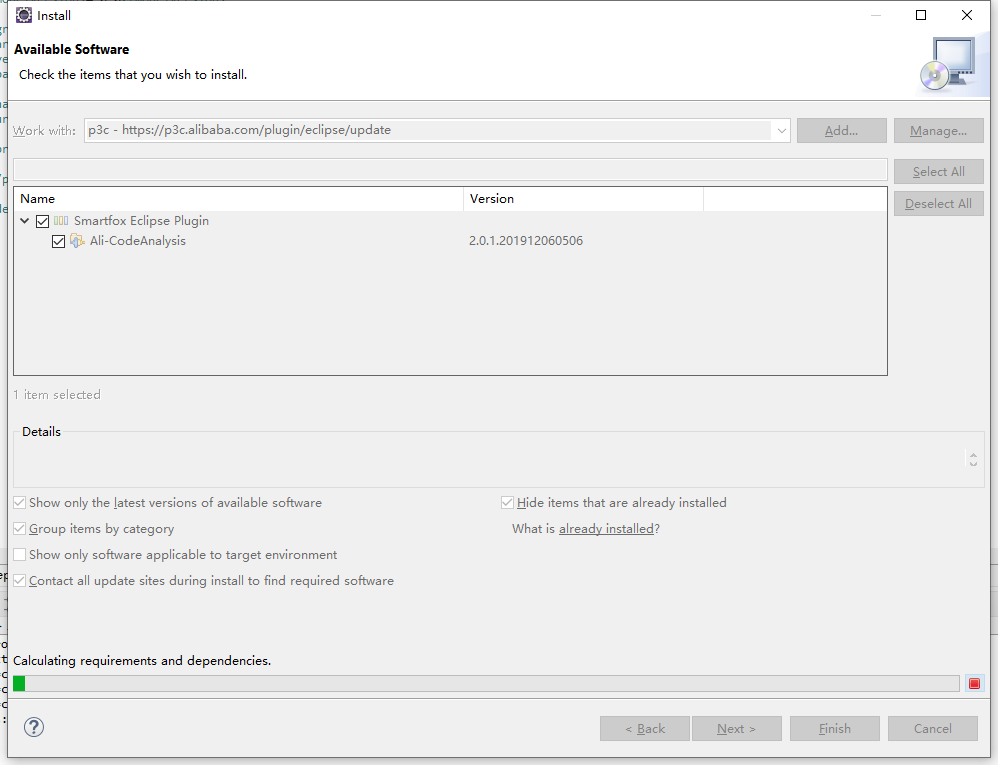Screen dimensions: 998x765
Task: Toggle Group items by category checkbox
Action: [20, 529]
